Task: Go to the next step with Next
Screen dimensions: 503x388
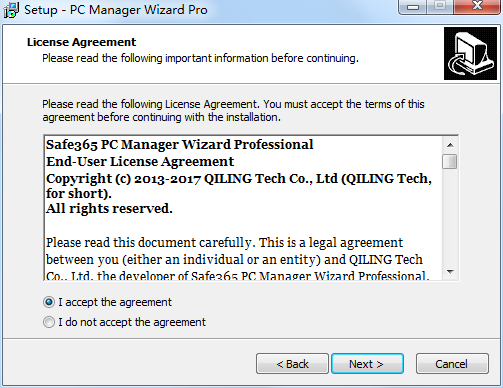Action: (367, 364)
